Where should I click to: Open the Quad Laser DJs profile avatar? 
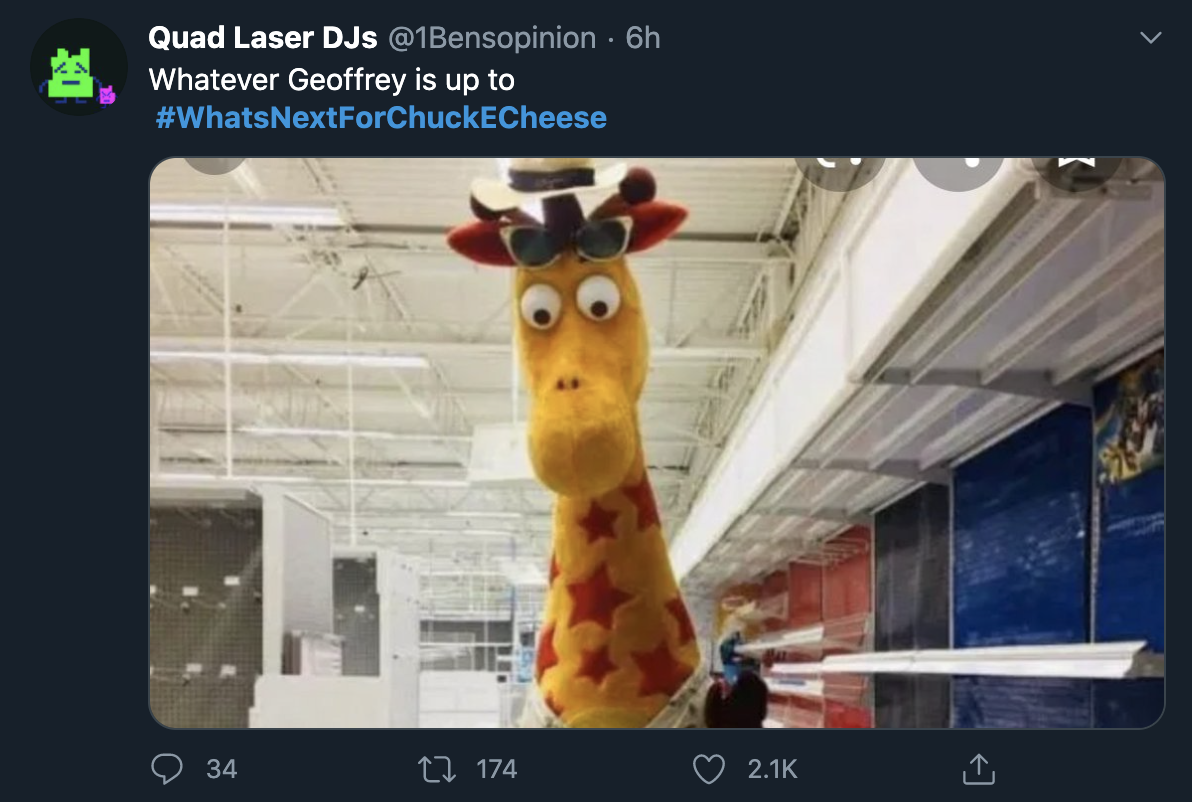(x=78, y=67)
